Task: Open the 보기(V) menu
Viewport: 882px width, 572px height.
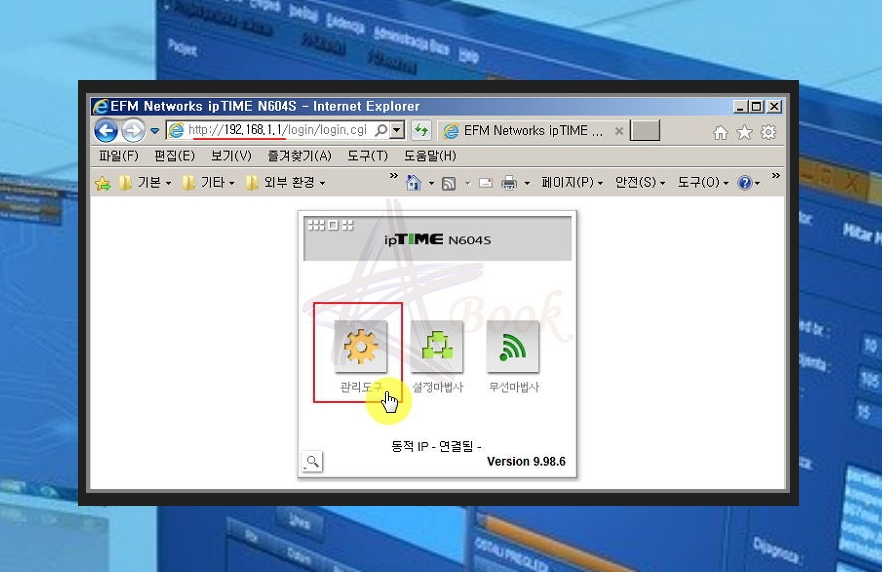Action: [x=231, y=156]
